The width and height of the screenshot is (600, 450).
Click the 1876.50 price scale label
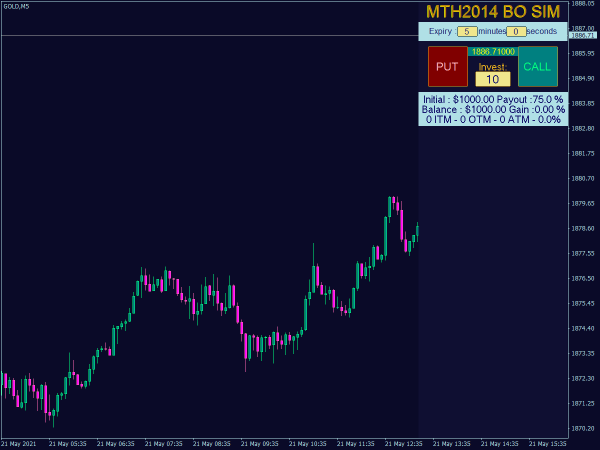click(x=583, y=278)
